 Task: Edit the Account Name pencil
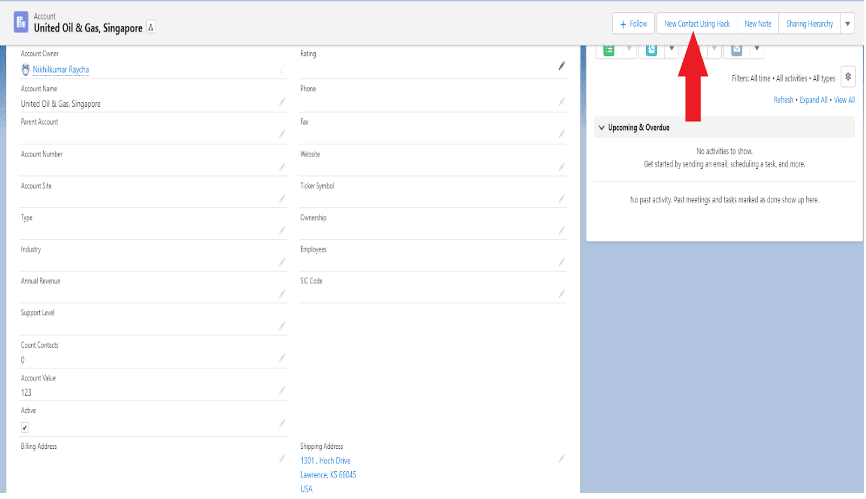[x=282, y=102]
